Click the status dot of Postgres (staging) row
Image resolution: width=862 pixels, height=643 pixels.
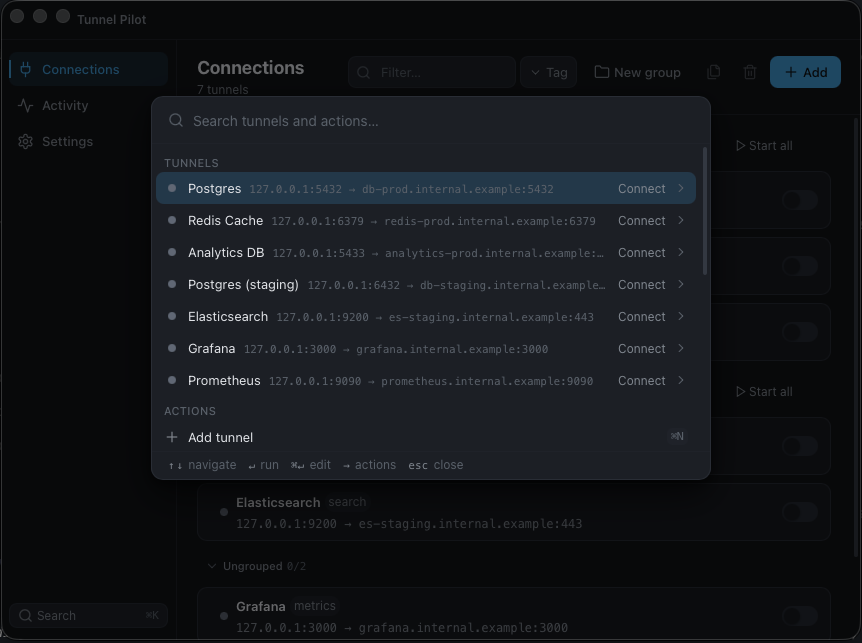172,284
